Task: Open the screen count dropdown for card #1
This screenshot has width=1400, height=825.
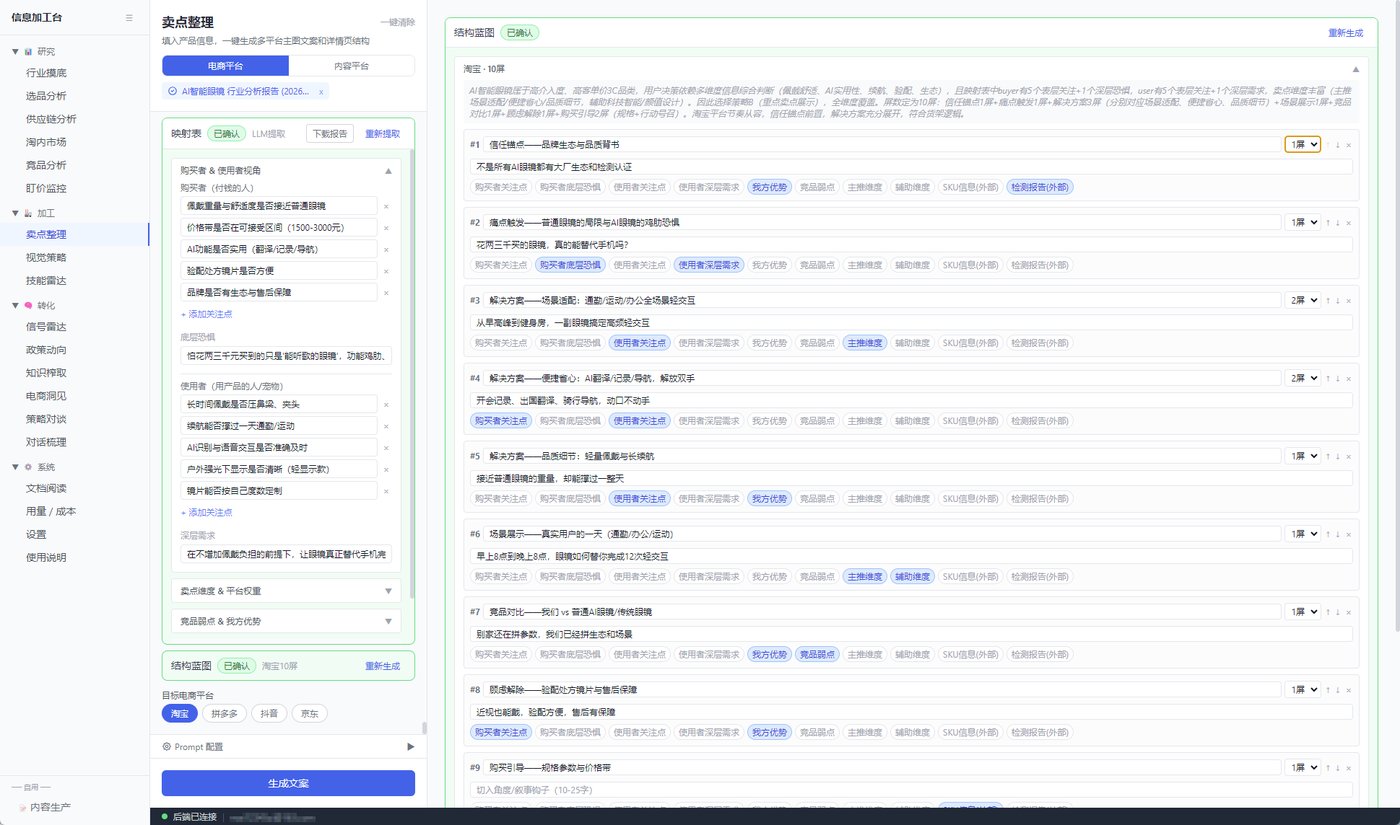Action: click(1303, 145)
